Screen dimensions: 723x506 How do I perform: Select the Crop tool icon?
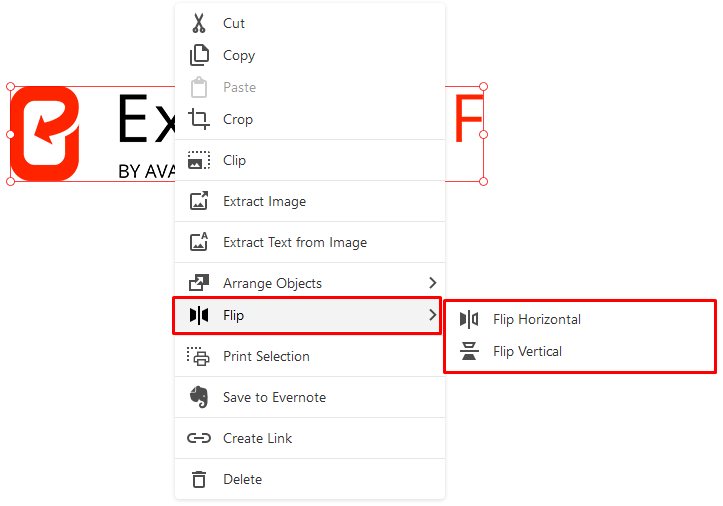point(199,119)
